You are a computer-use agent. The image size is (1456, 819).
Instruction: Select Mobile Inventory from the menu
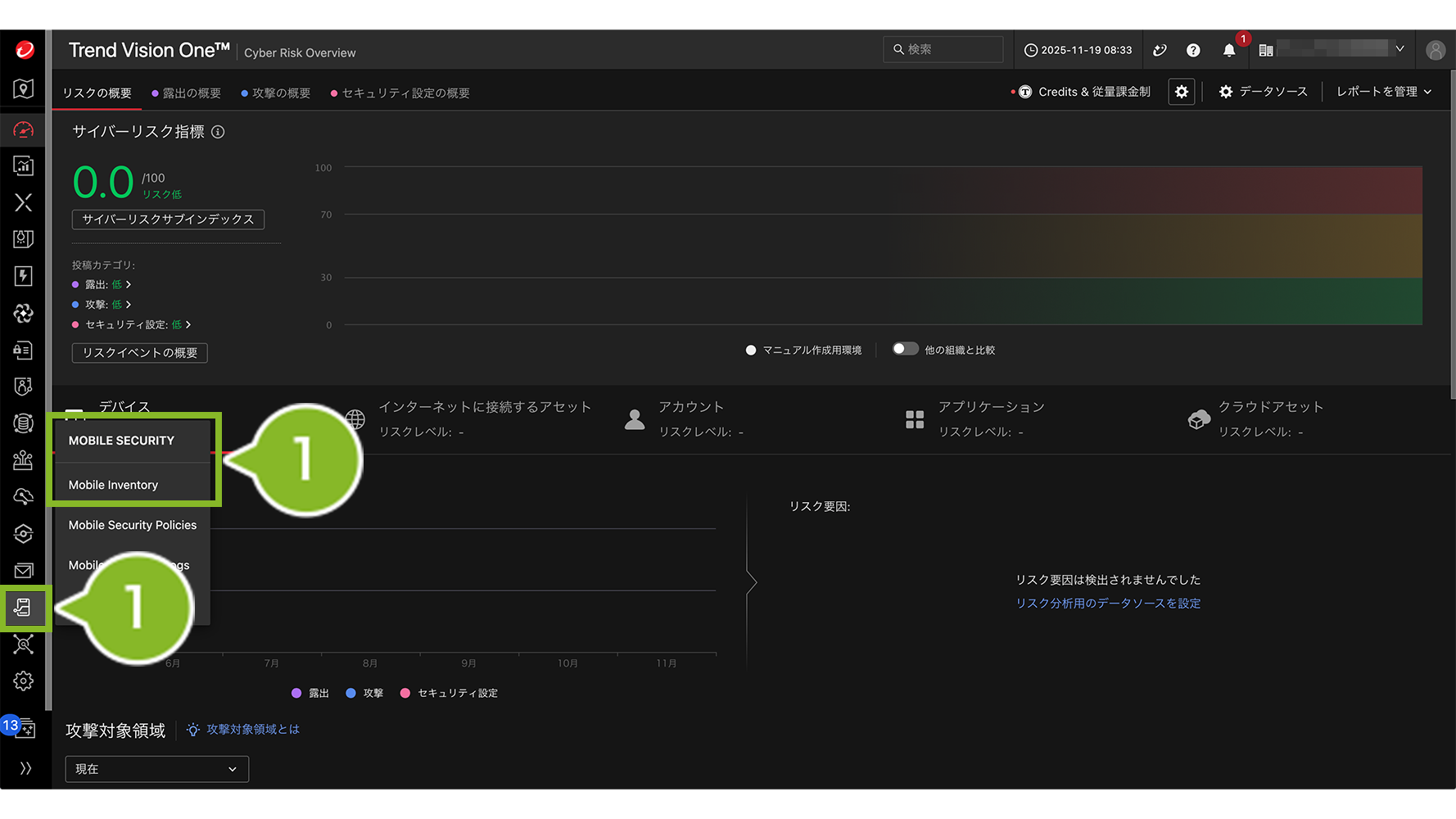[113, 485]
